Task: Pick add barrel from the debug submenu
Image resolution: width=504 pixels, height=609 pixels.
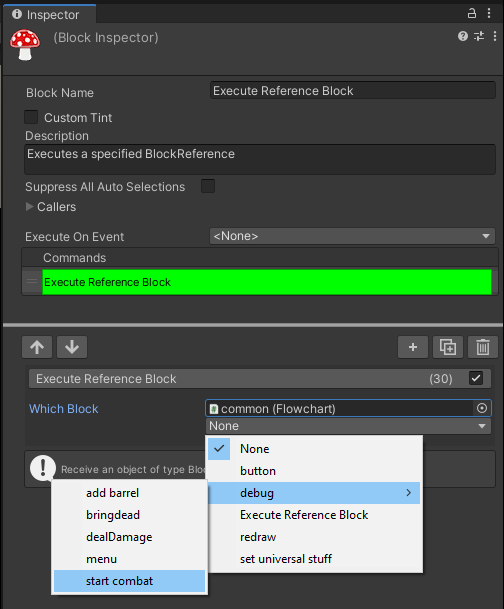Action: tap(129, 493)
